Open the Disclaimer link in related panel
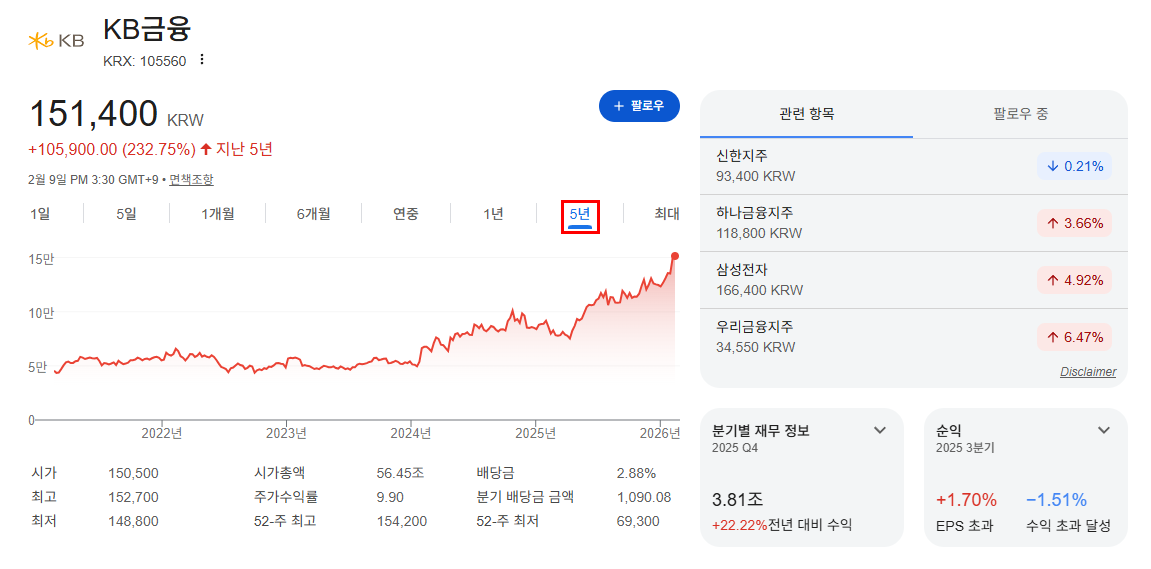This screenshot has height=569, width=1151. click(x=1088, y=372)
